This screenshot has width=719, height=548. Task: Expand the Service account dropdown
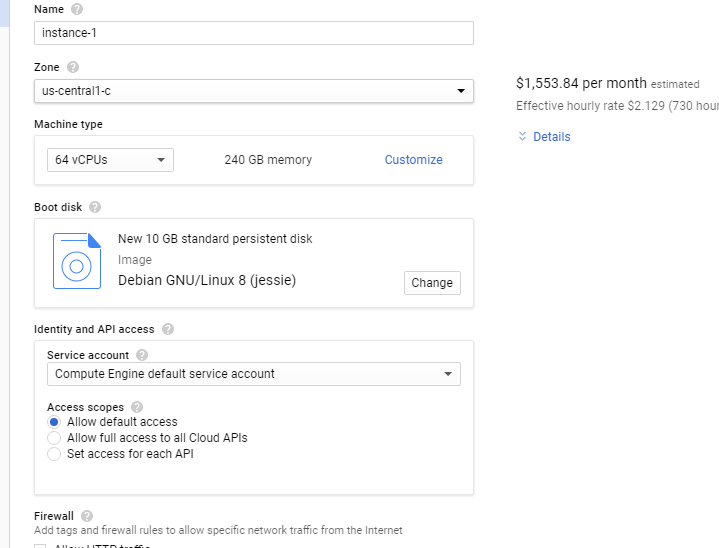click(253, 374)
